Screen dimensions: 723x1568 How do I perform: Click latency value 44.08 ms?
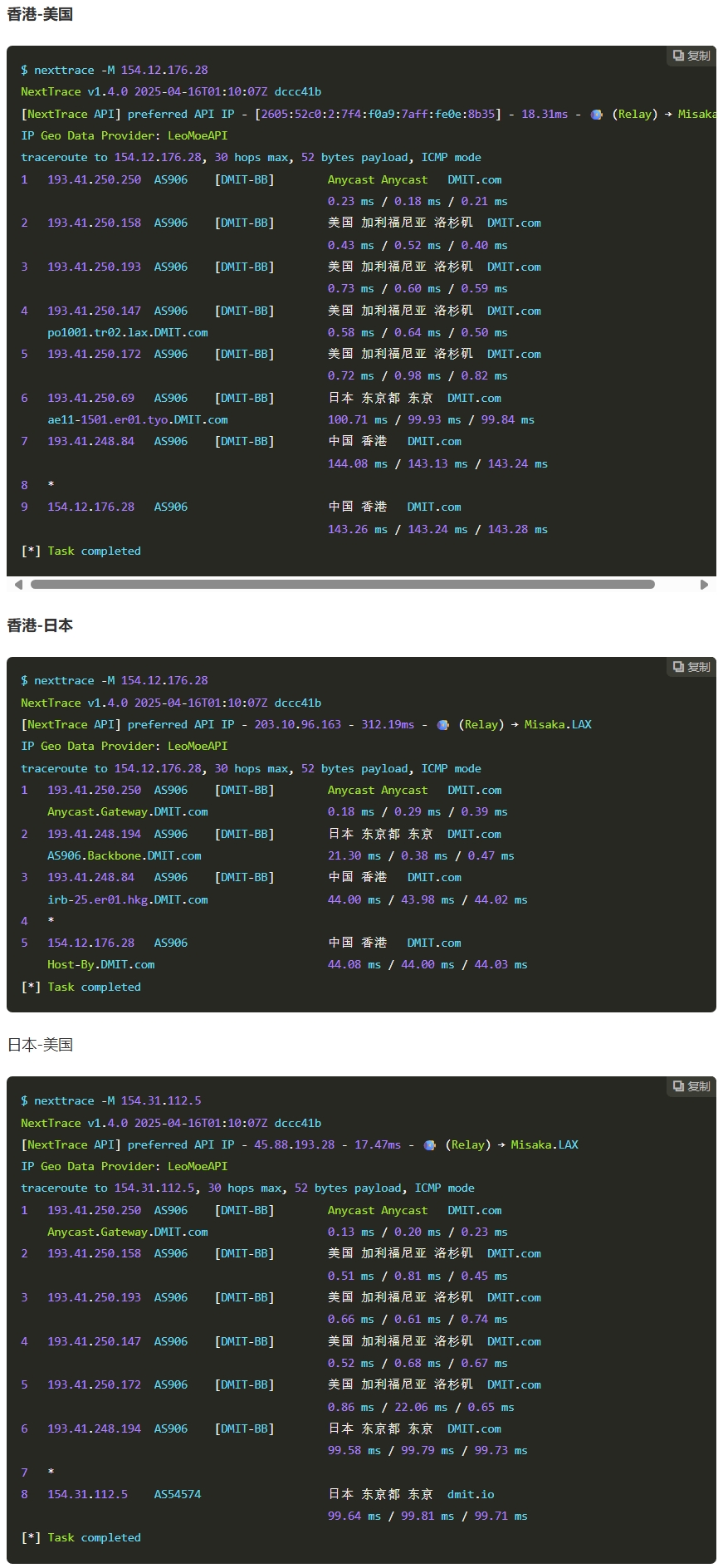point(354,964)
